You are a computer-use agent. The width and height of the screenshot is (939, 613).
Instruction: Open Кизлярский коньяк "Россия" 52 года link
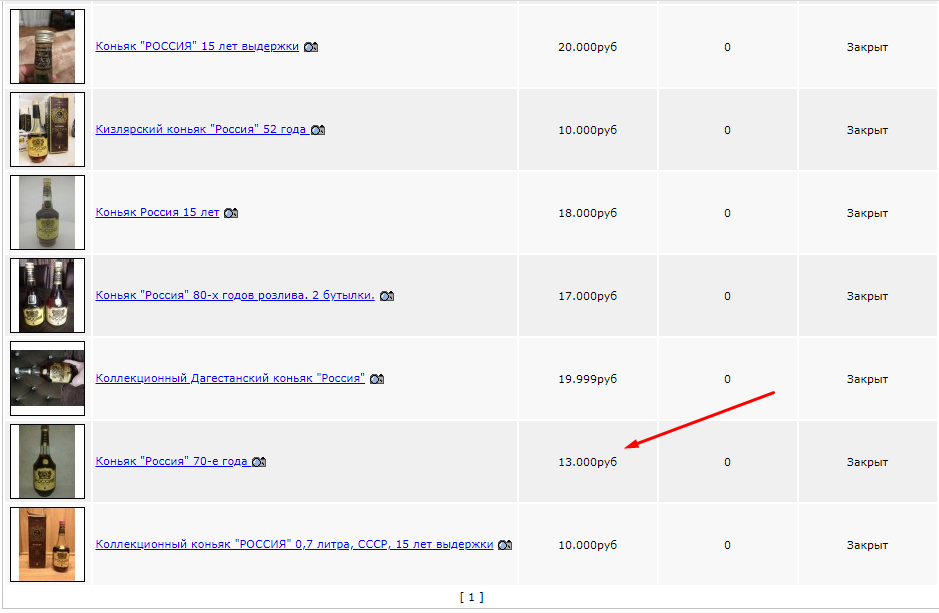pos(201,130)
